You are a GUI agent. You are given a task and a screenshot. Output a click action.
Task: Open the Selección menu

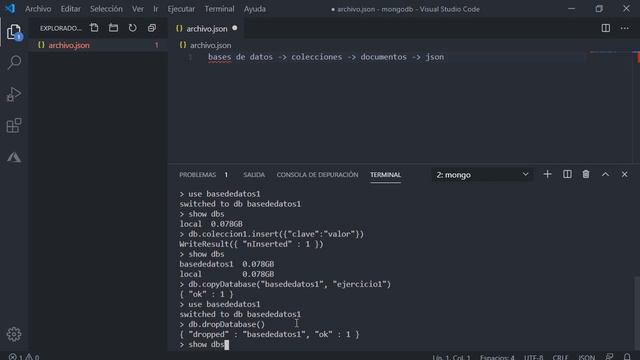click(x=106, y=9)
